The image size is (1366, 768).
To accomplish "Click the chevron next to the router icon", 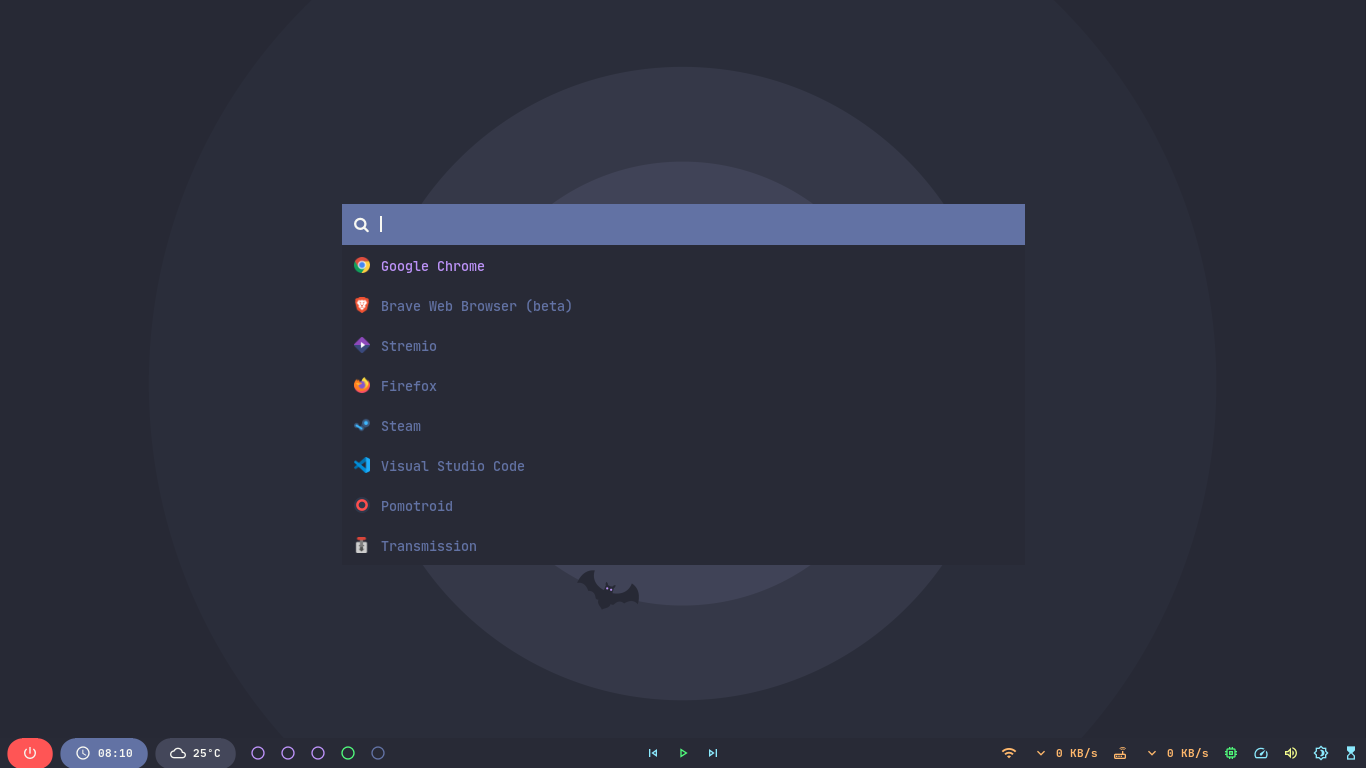I will point(1151,753).
